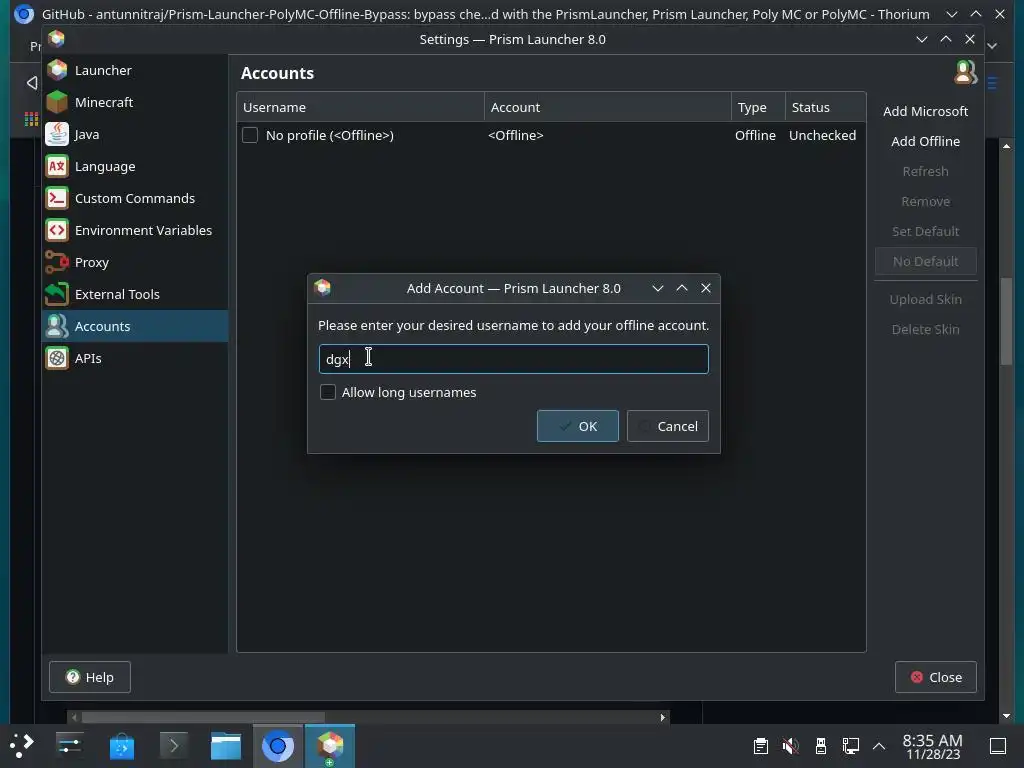Open the Custom Commands page
This screenshot has width=1024, height=768.
pyautogui.click(x=135, y=198)
